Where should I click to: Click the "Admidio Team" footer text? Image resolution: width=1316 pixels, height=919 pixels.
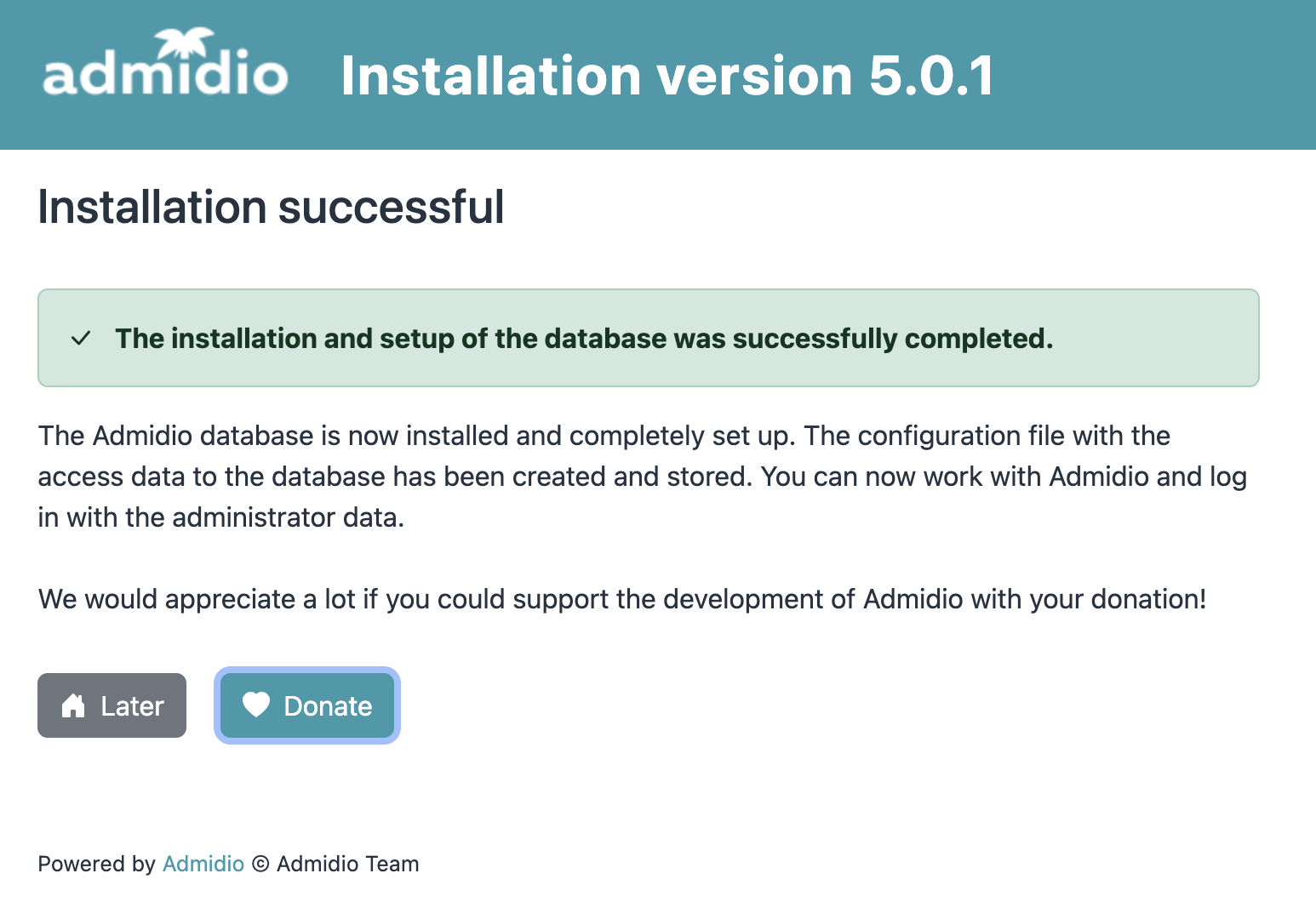[348, 865]
